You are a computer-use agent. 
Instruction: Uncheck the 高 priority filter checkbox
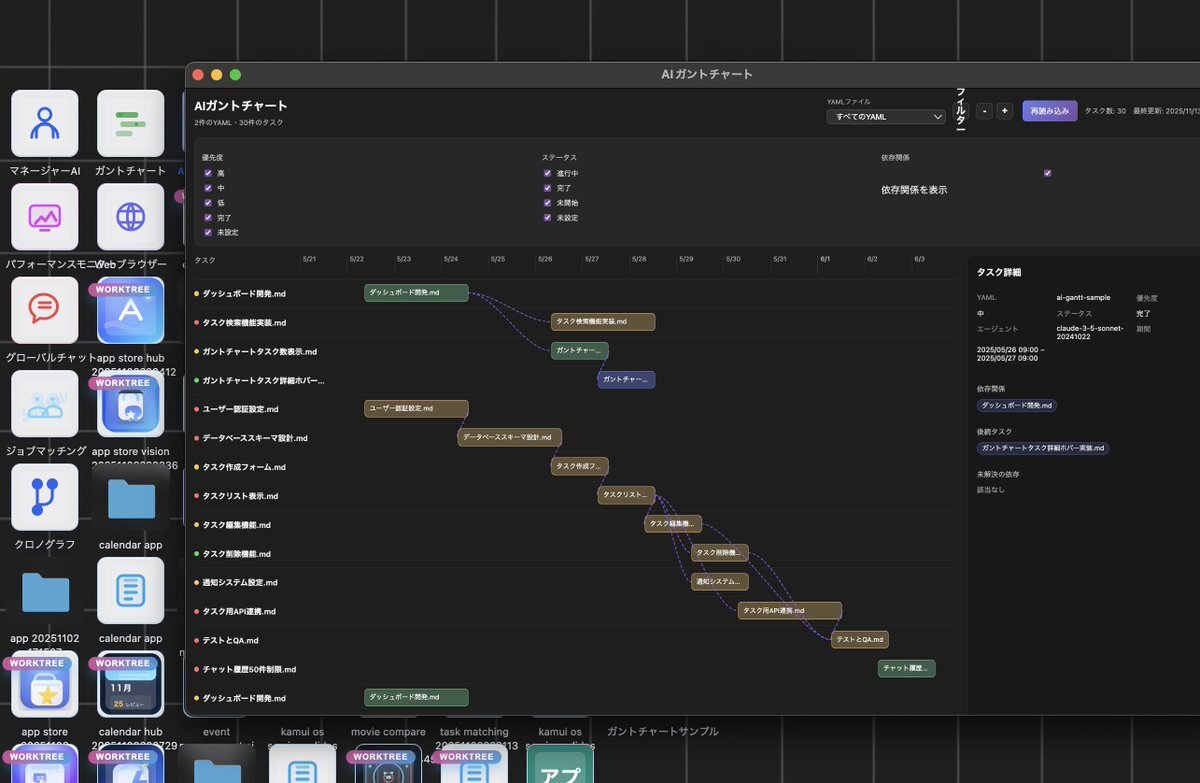[x=208, y=173]
